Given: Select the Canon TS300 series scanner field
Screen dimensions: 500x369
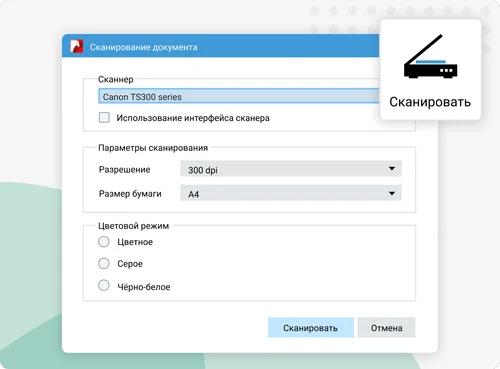Looking at the screenshot, I should pyautogui.click(x=239, y=96).
